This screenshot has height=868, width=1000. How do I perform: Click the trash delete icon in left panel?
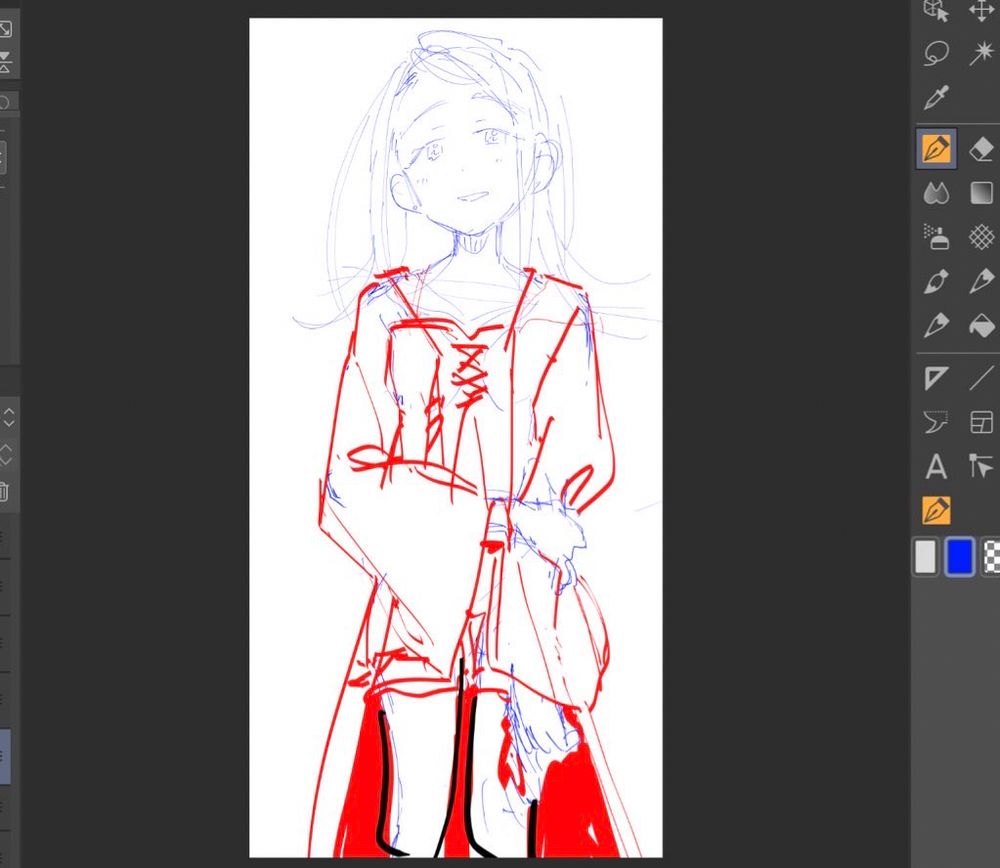click(3, 492)
